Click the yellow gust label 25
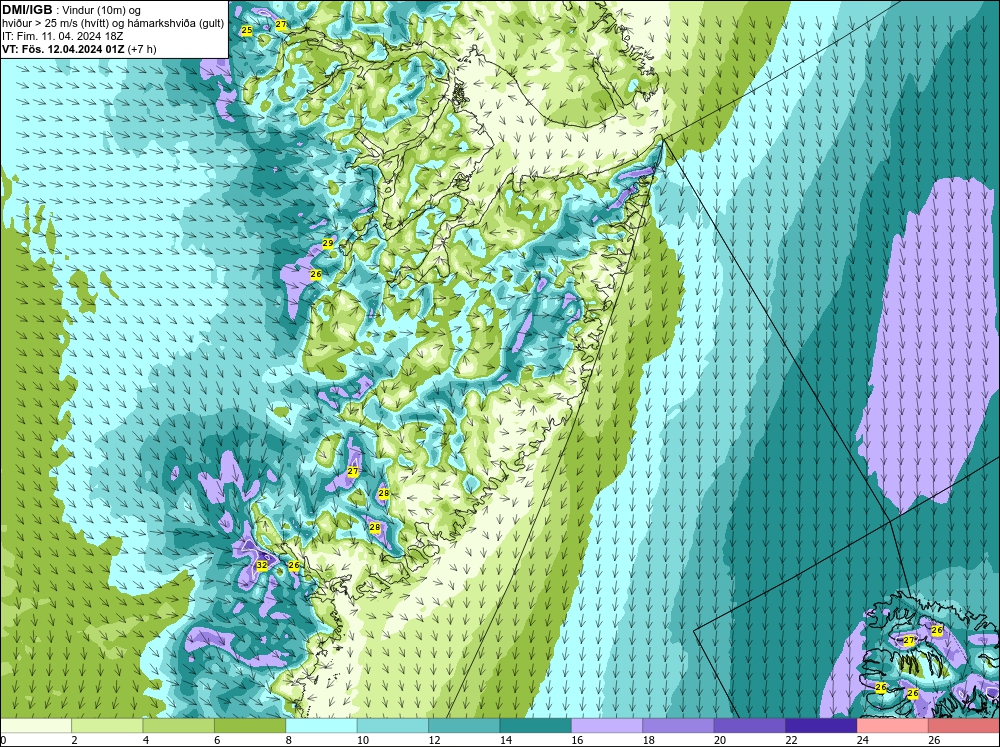The height and width of the screenshot is (747, 1000). tap(247, 30)
